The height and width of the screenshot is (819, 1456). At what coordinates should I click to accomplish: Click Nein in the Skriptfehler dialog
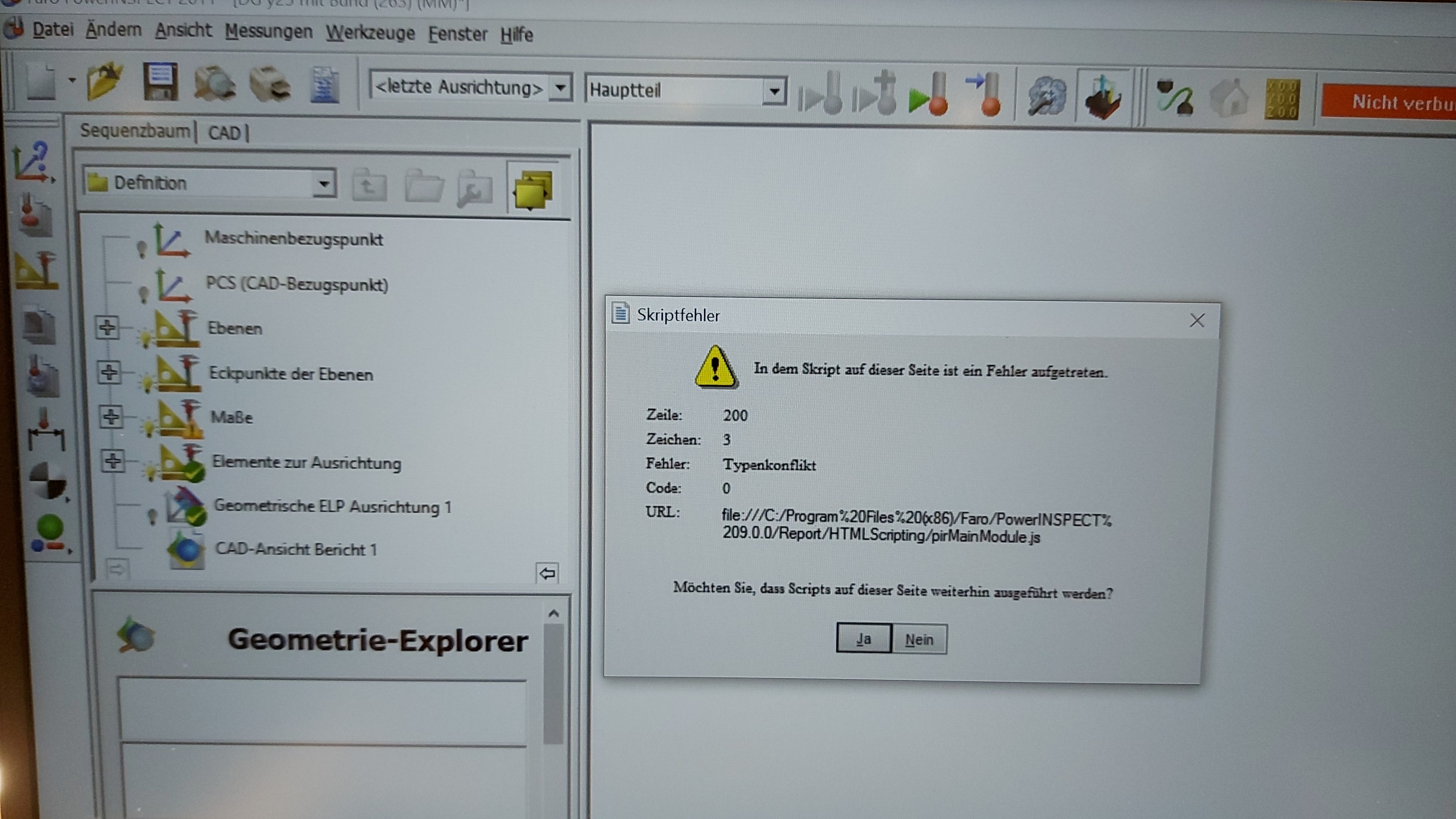click(x=919, y=638)
